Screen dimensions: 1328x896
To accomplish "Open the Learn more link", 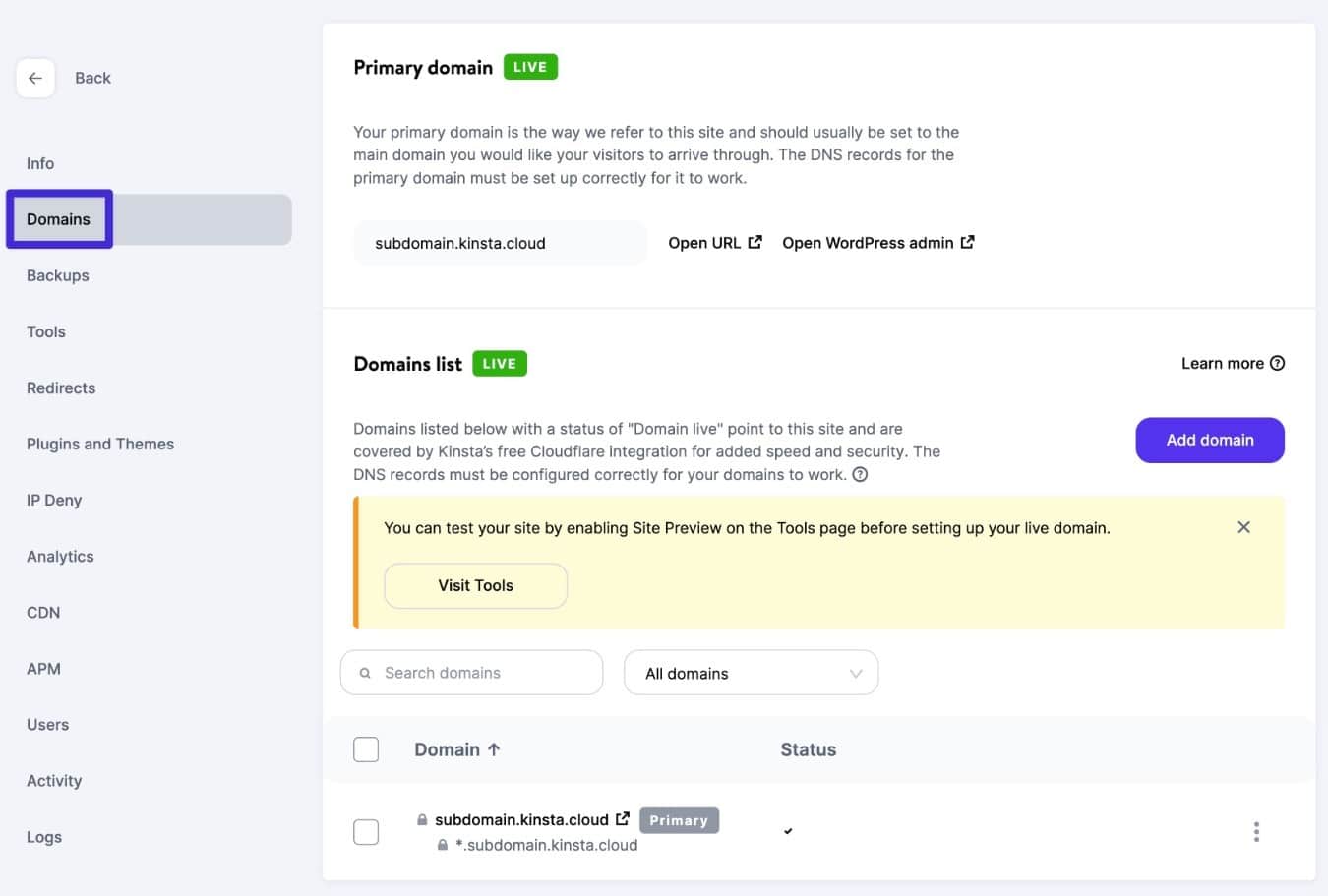I will pos(1221,362).
